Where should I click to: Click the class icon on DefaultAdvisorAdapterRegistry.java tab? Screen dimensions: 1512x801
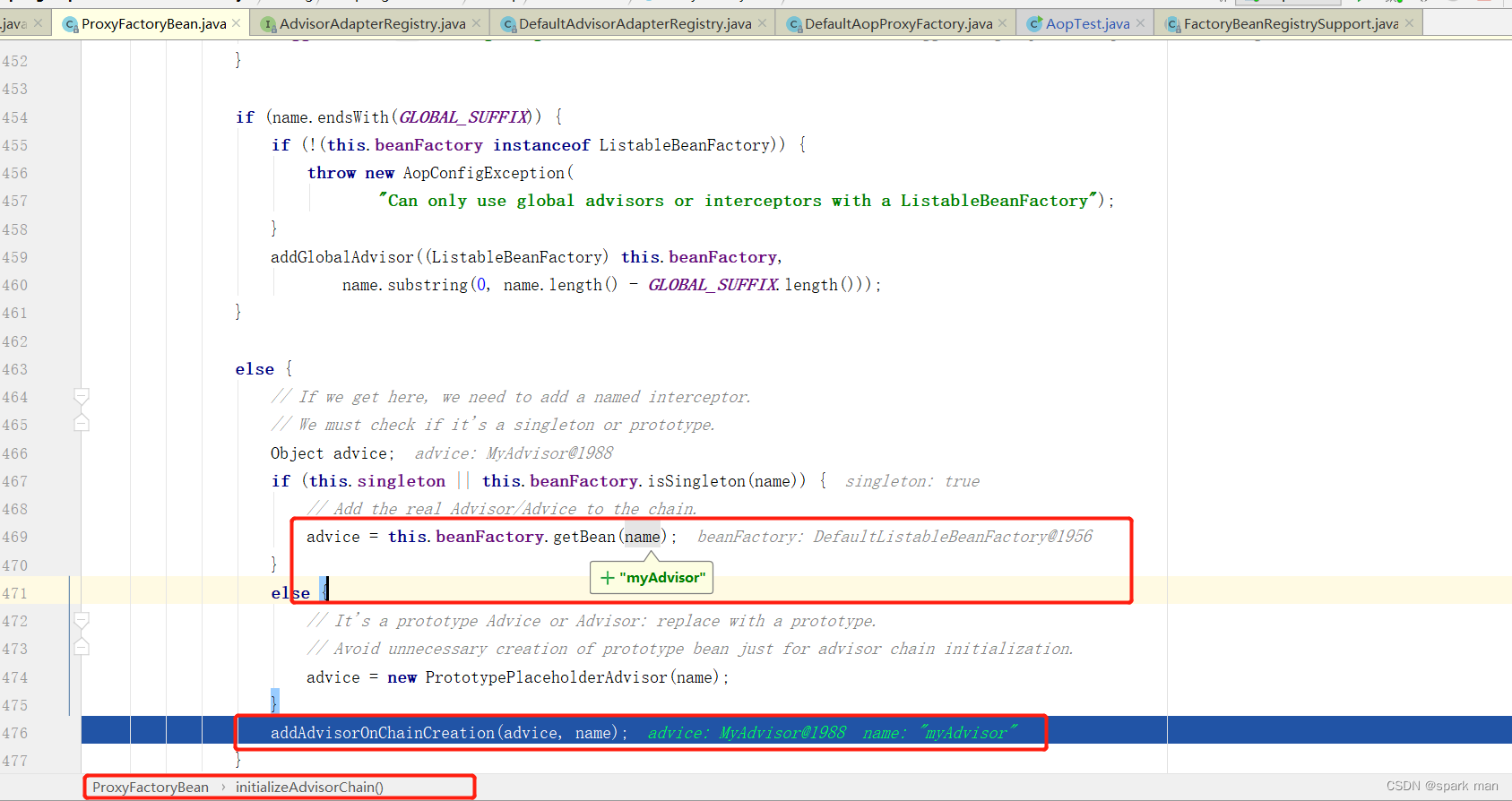pos(508,24)
